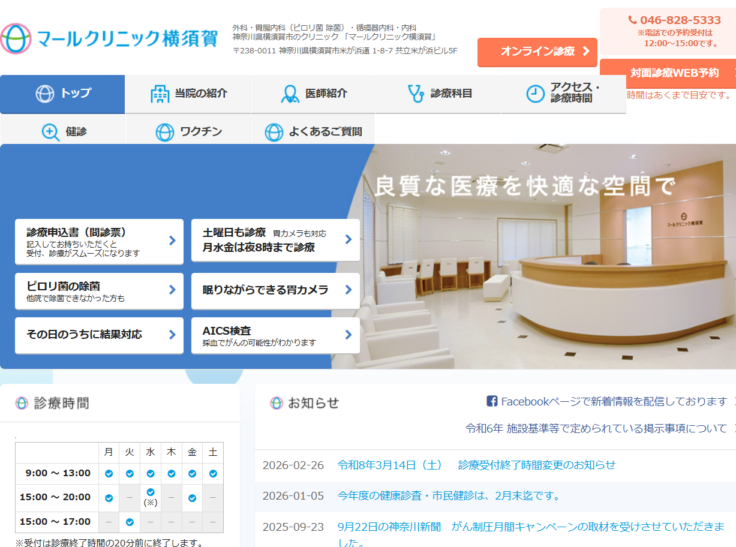Viewport: 736px width, 547px height.
Task: Click the phone icon beside 046-828-5333
Action: click(632, 20)
